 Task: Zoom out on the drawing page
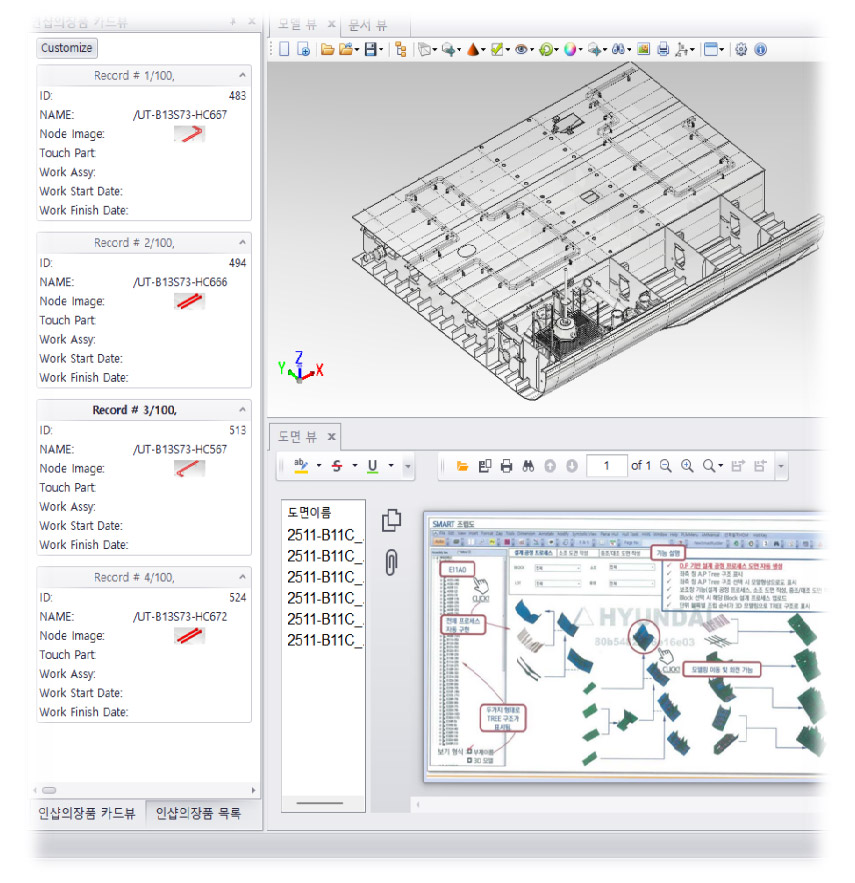point(665,466)
